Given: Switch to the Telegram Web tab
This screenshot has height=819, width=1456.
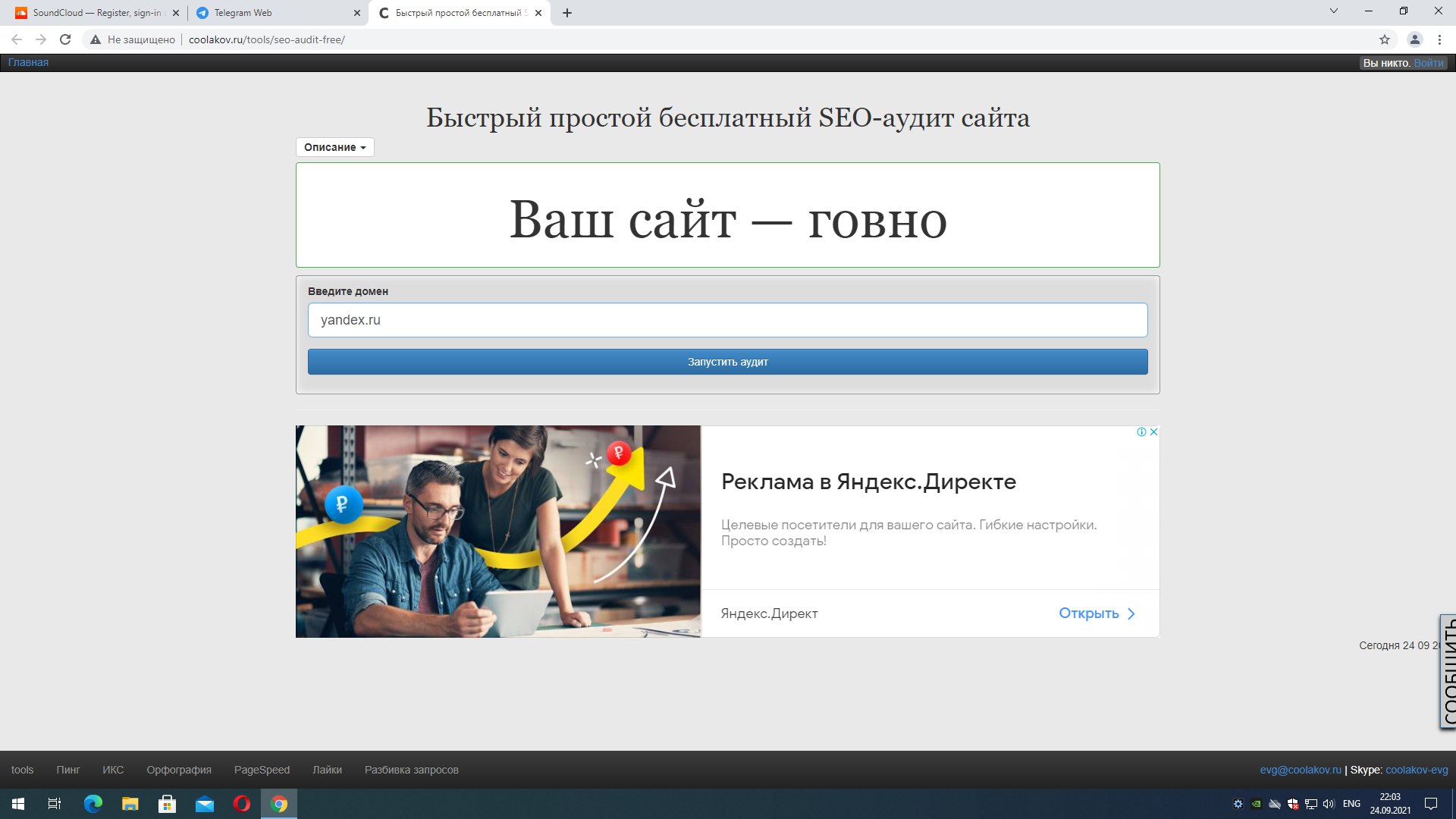Looking at the screenshot, I should click(277, 13).
